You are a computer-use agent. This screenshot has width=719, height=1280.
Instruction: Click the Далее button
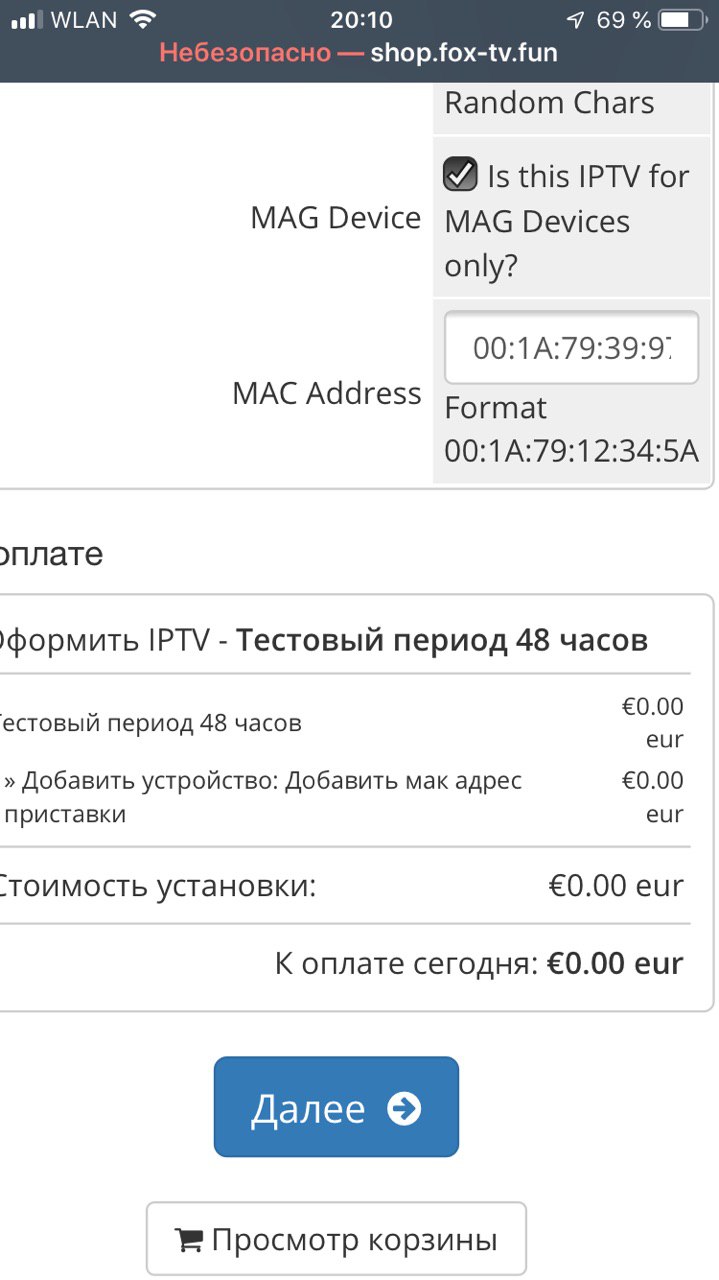(x=336, y=1107)
